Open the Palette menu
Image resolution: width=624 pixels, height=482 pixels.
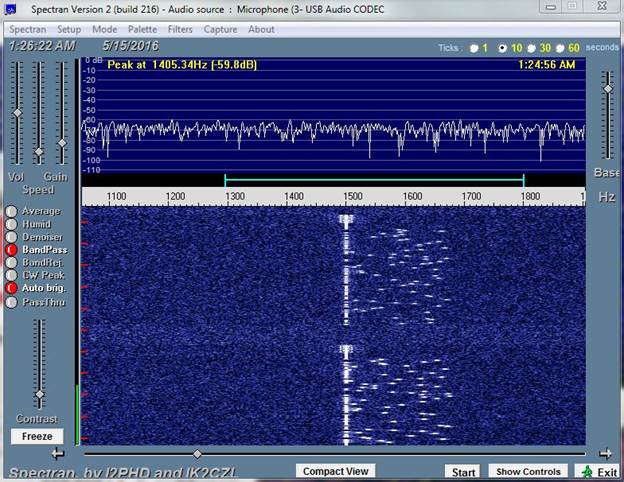(142, 29)
